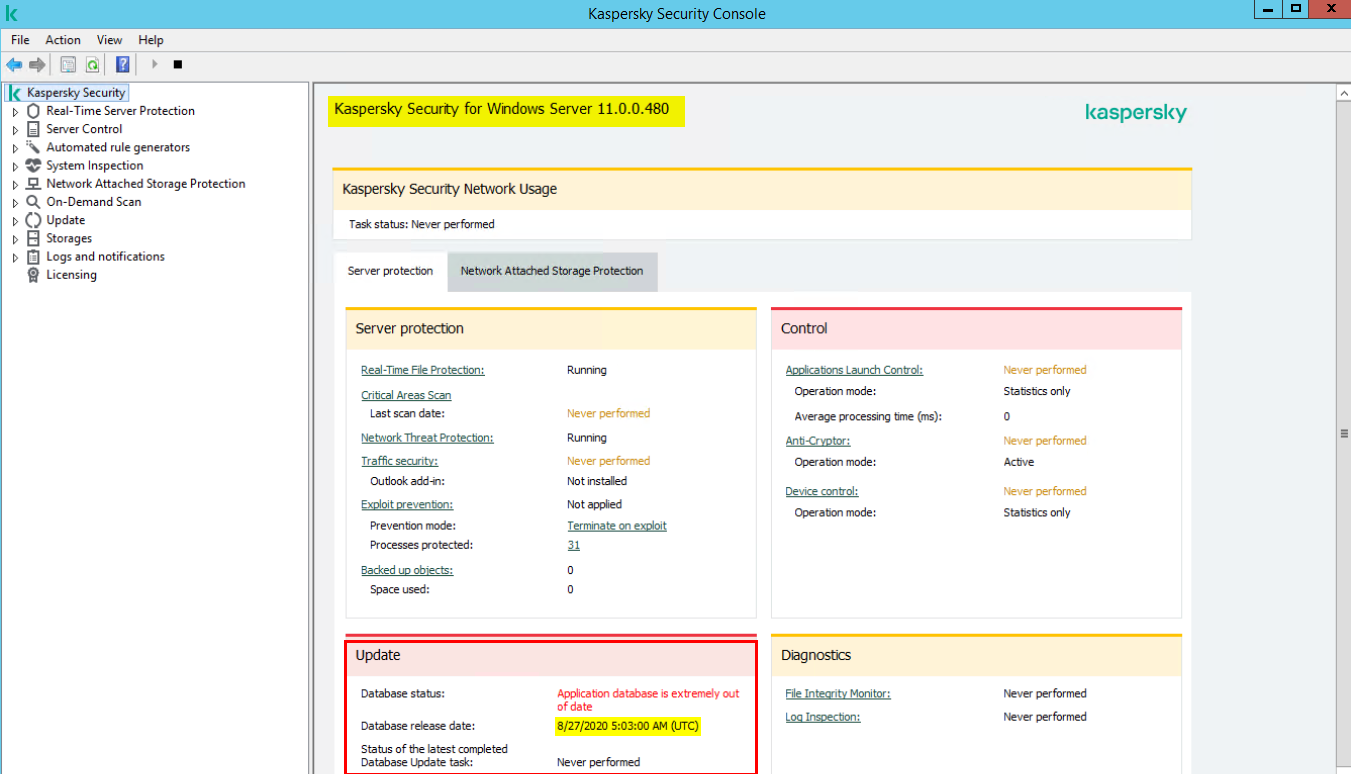
Task: Click "Task status: Never performed" text
Action: (422, 224)
